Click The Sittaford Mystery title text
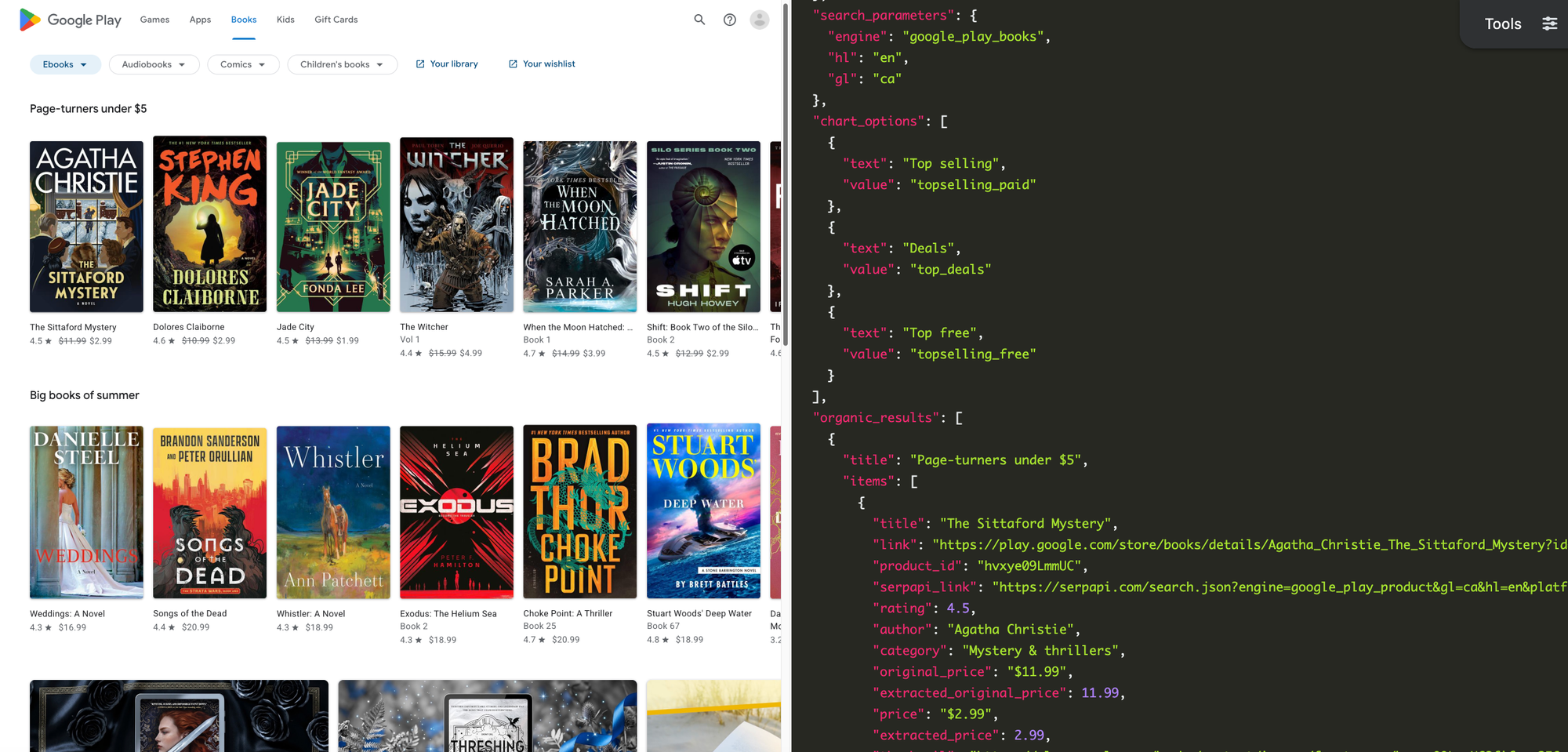The image size is (1568, 752). 73,327
